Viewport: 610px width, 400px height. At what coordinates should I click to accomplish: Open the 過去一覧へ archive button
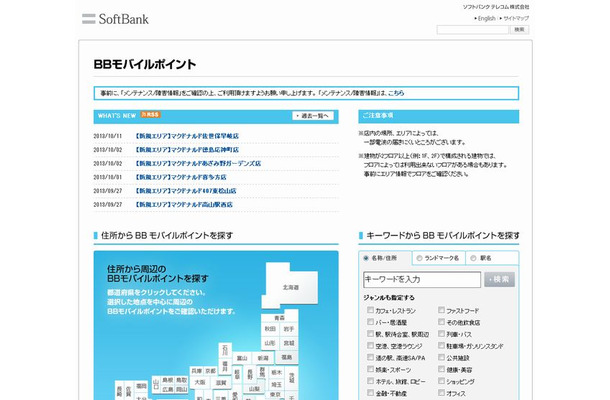(313, 116)
